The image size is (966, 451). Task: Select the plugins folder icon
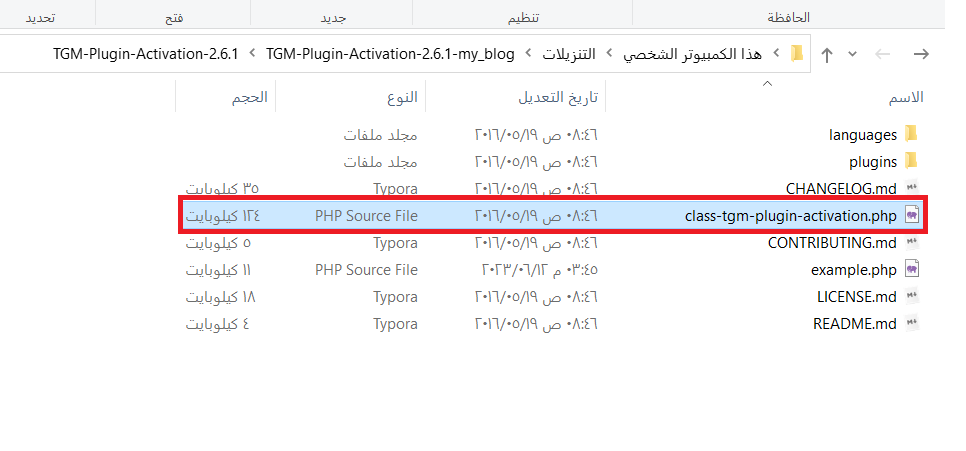[911, 161]
